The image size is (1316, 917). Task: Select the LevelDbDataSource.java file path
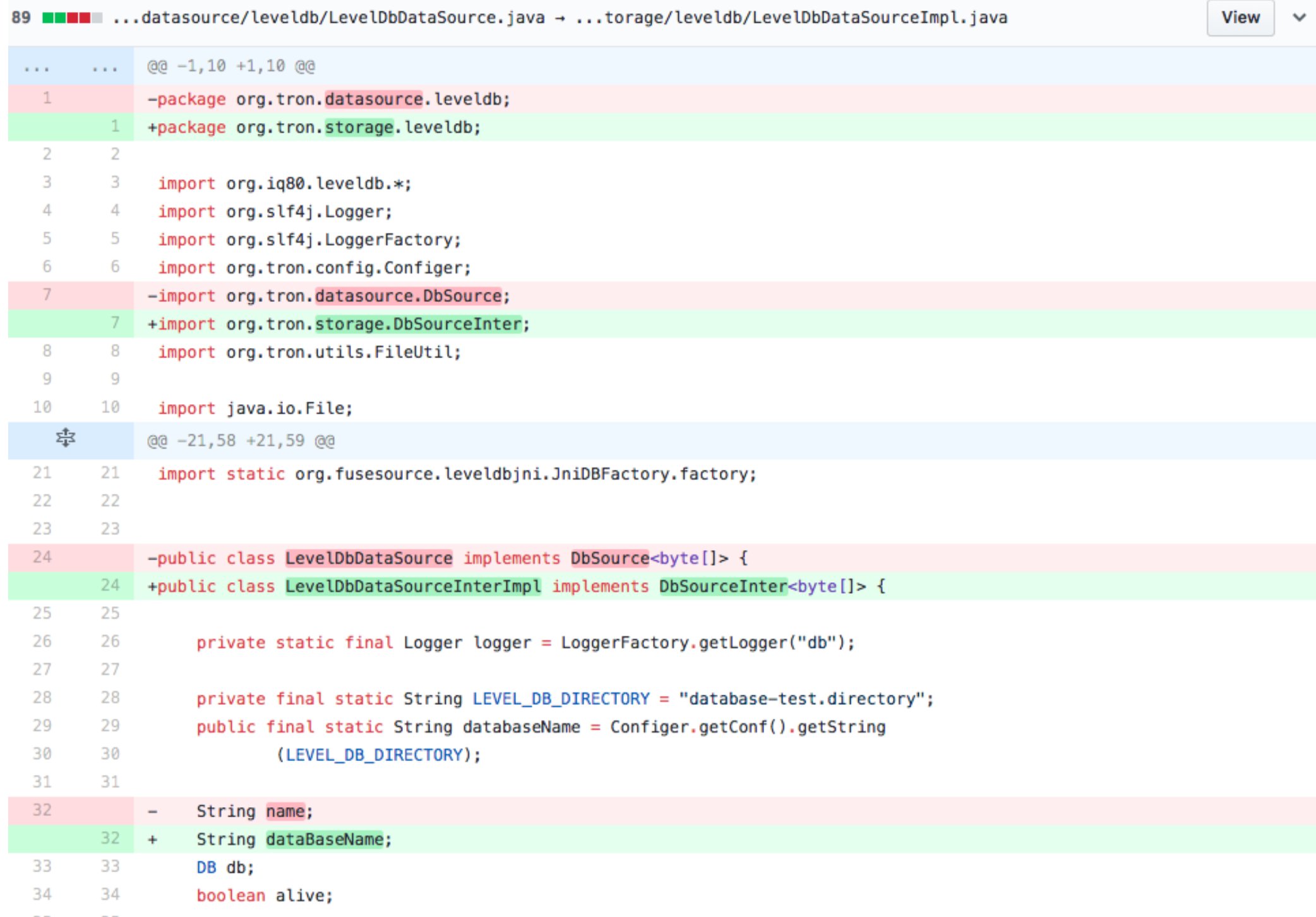click(328, 18)
